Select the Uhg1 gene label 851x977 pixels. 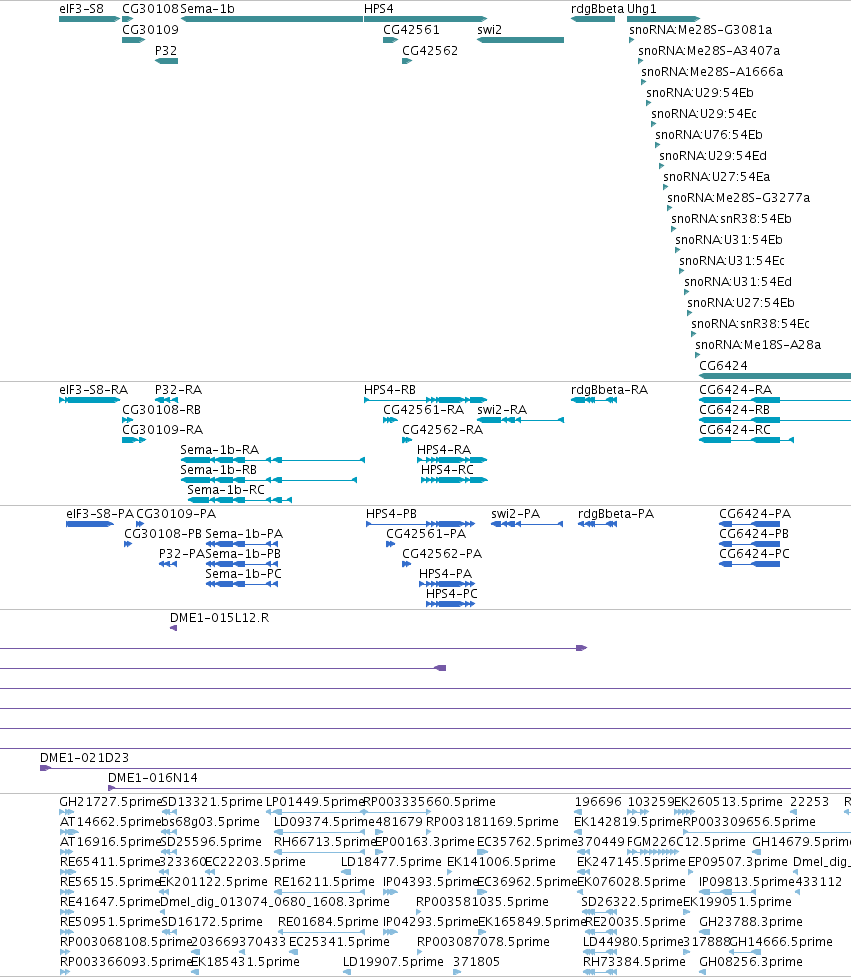[x=642, y=9]
